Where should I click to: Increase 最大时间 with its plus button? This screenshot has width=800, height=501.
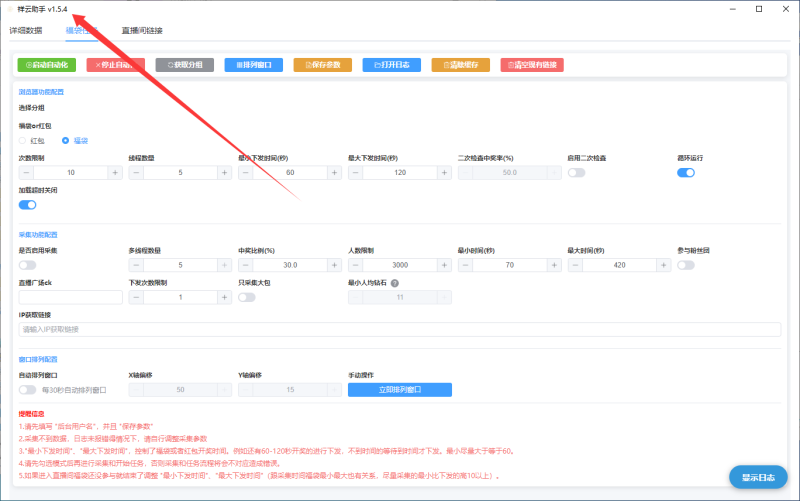tap(664, 265)
